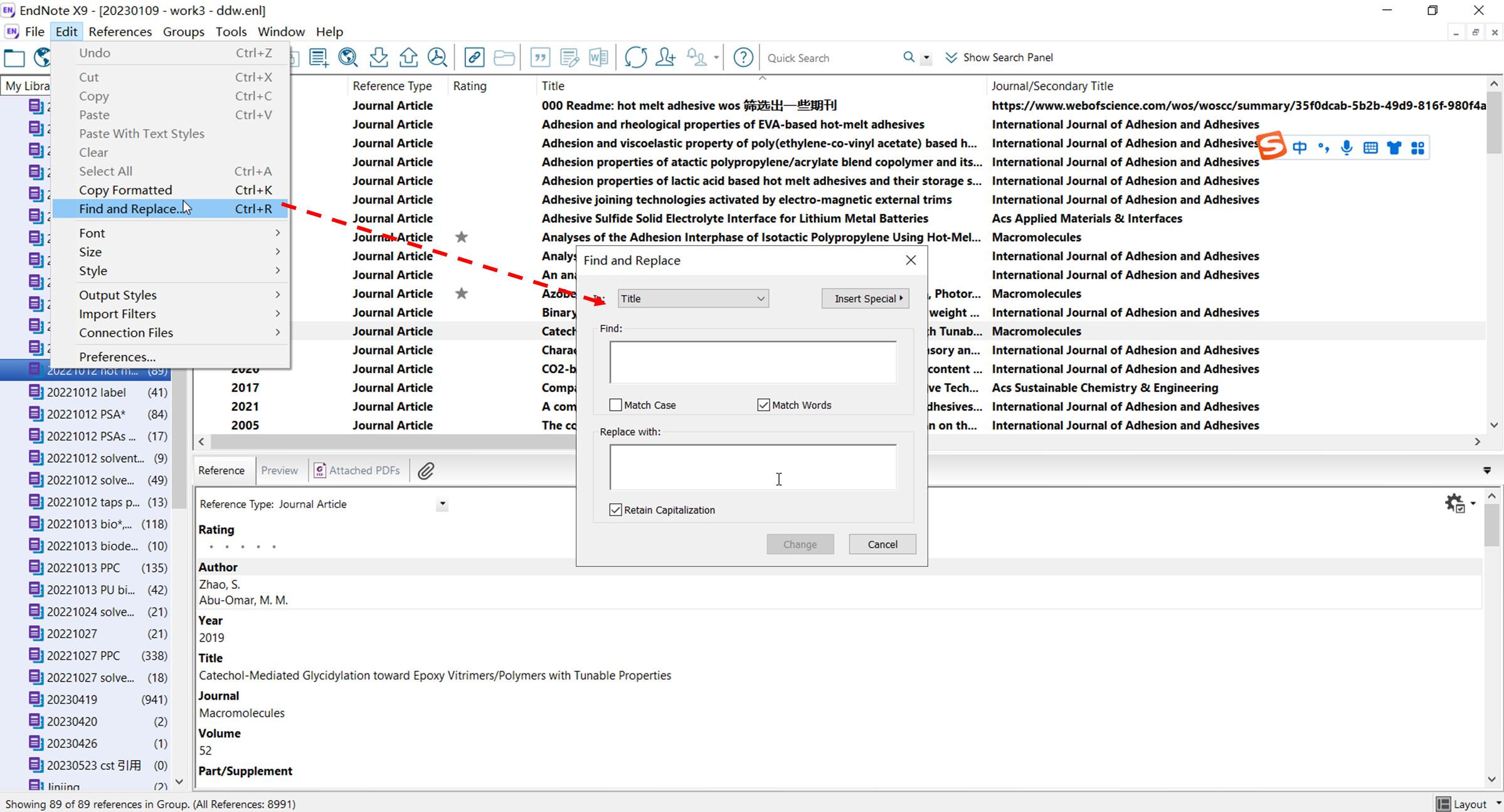Image resolution: width=1504 pixels, height=812 pixels.
Task: Open the Online Search globe-magnifier icon
Action: click(348, 58)
